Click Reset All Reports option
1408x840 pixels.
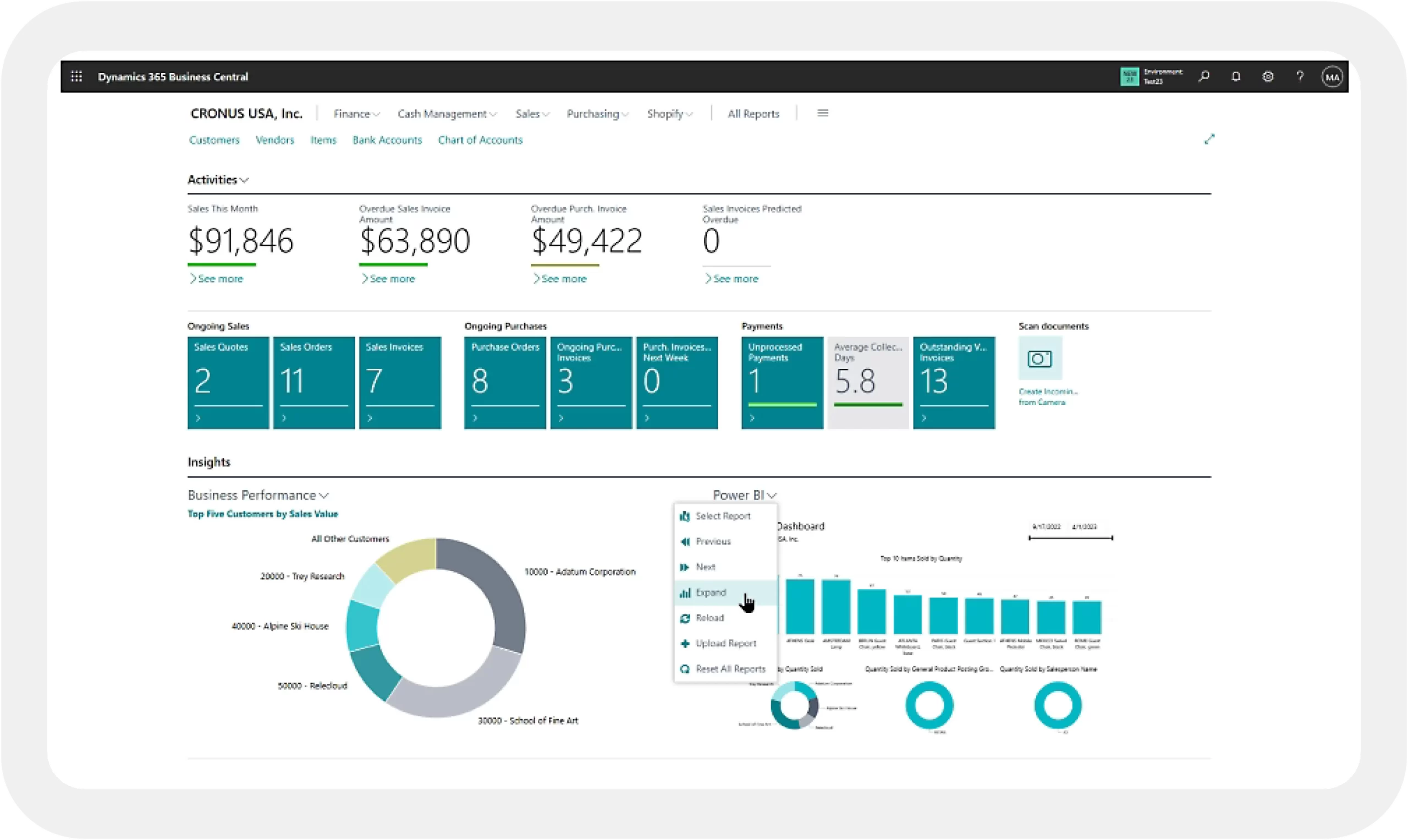[730, 669]
